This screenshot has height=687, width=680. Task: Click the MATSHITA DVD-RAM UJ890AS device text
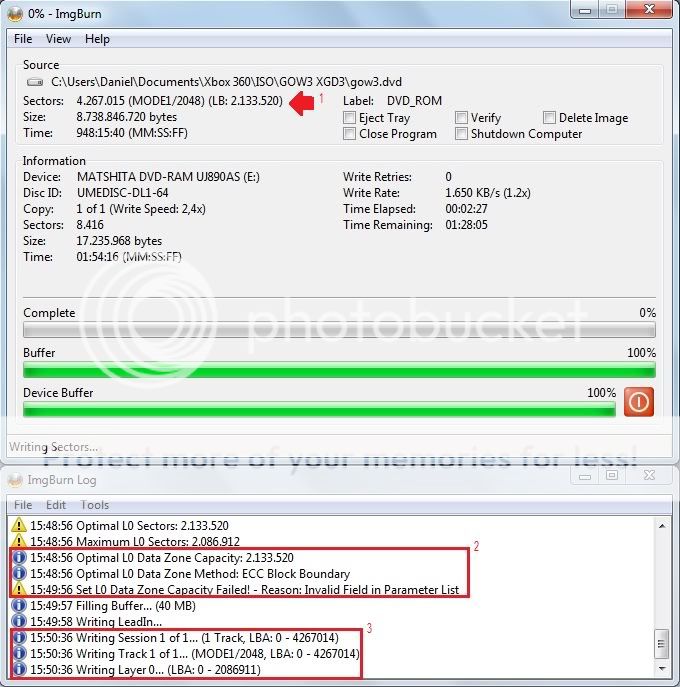pyautogui.click(x=168, y=177)
